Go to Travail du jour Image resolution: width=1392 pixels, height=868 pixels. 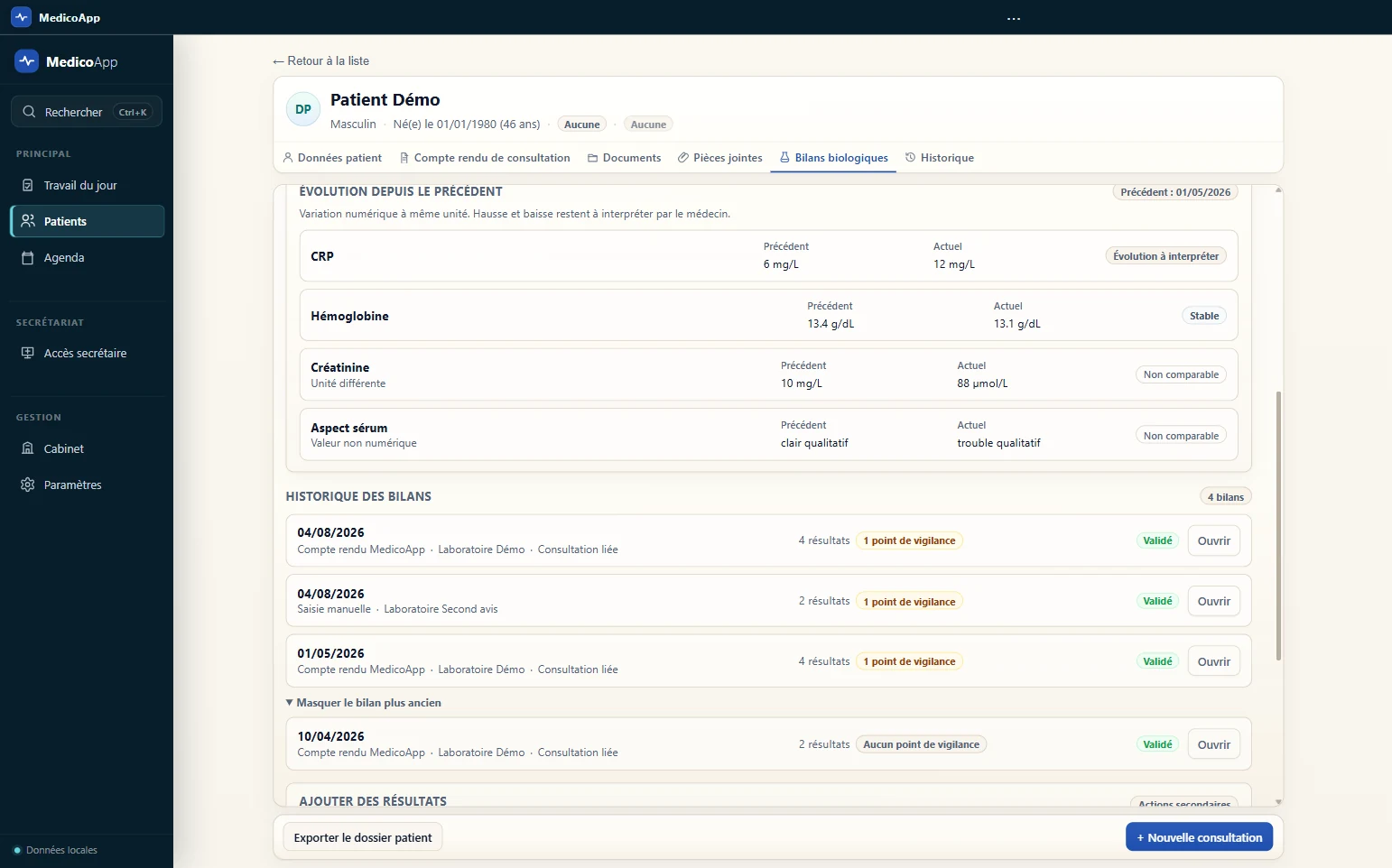pyautogui.click(x=88, y=185)
